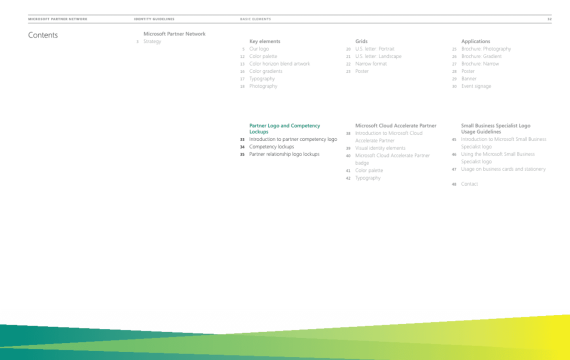Select the Microsoft Cloud Accelerate Partner section heading
This screenshot has width=570, height=360.
pyautogui.click(x=396, y=125)
